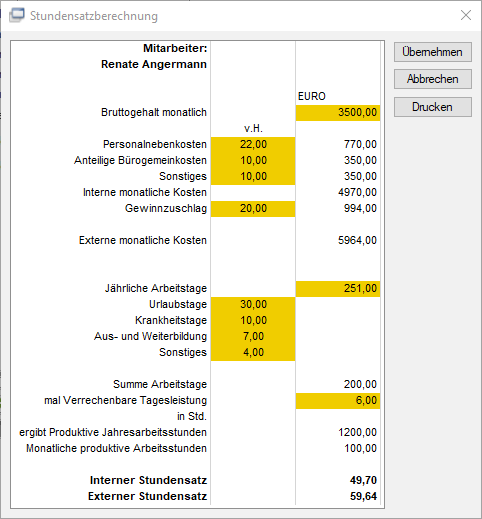Edit cost Sonstiges percentage beside 350,00
Viewport: 482px width, 519px height.
tap(253, 176)
